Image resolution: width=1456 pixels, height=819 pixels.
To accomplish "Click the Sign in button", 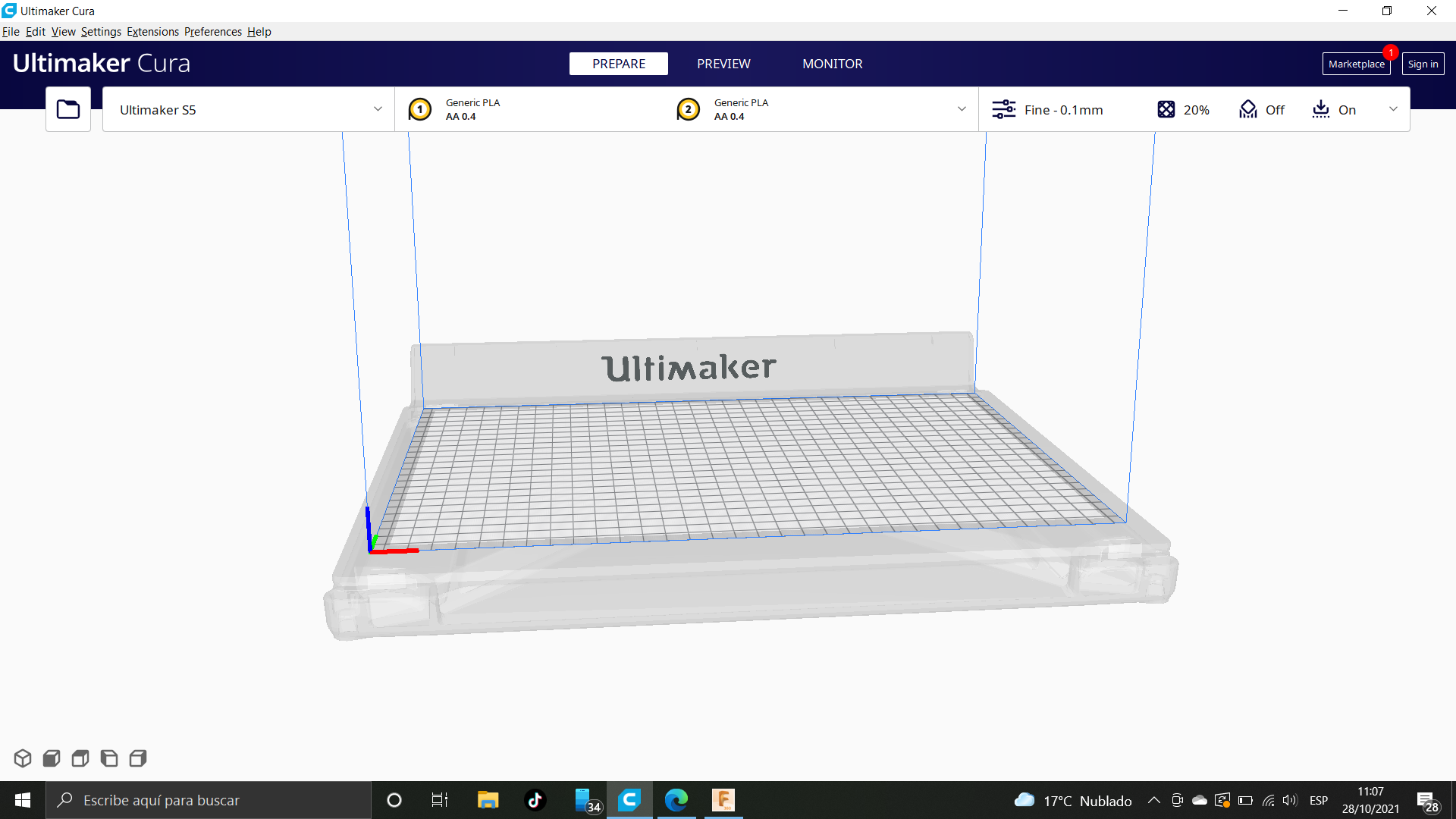I will (x=1423, y=64).
